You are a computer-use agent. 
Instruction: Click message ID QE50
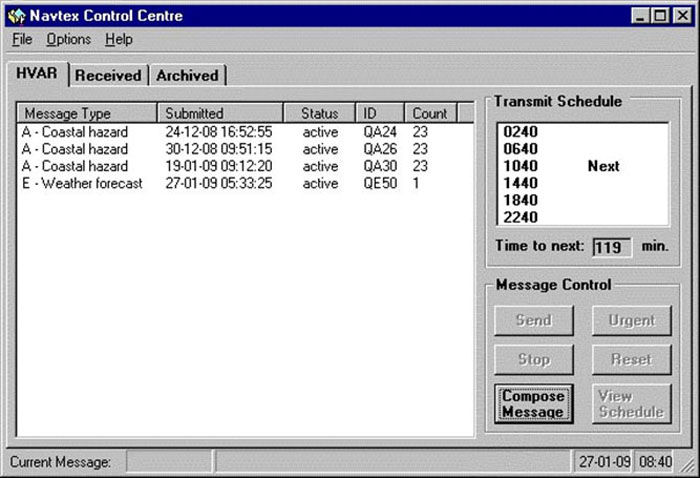(x=380, y=183)
